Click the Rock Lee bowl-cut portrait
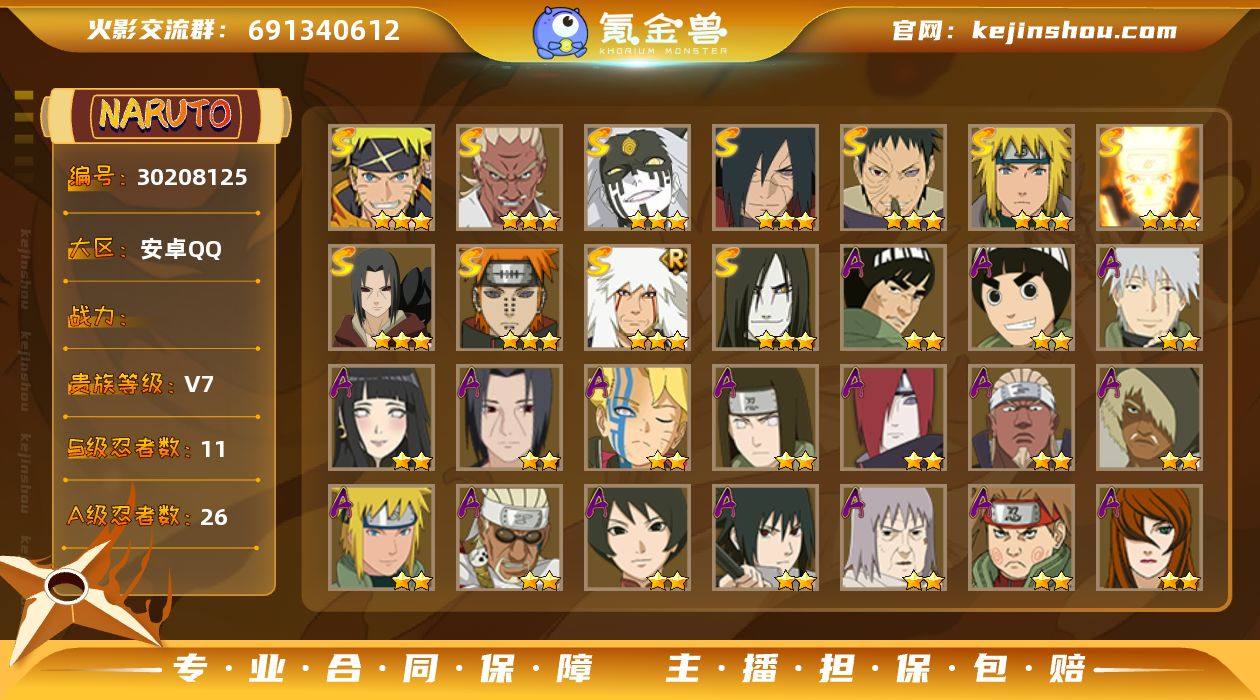 pyautogui.click(x=1021, y=298)
